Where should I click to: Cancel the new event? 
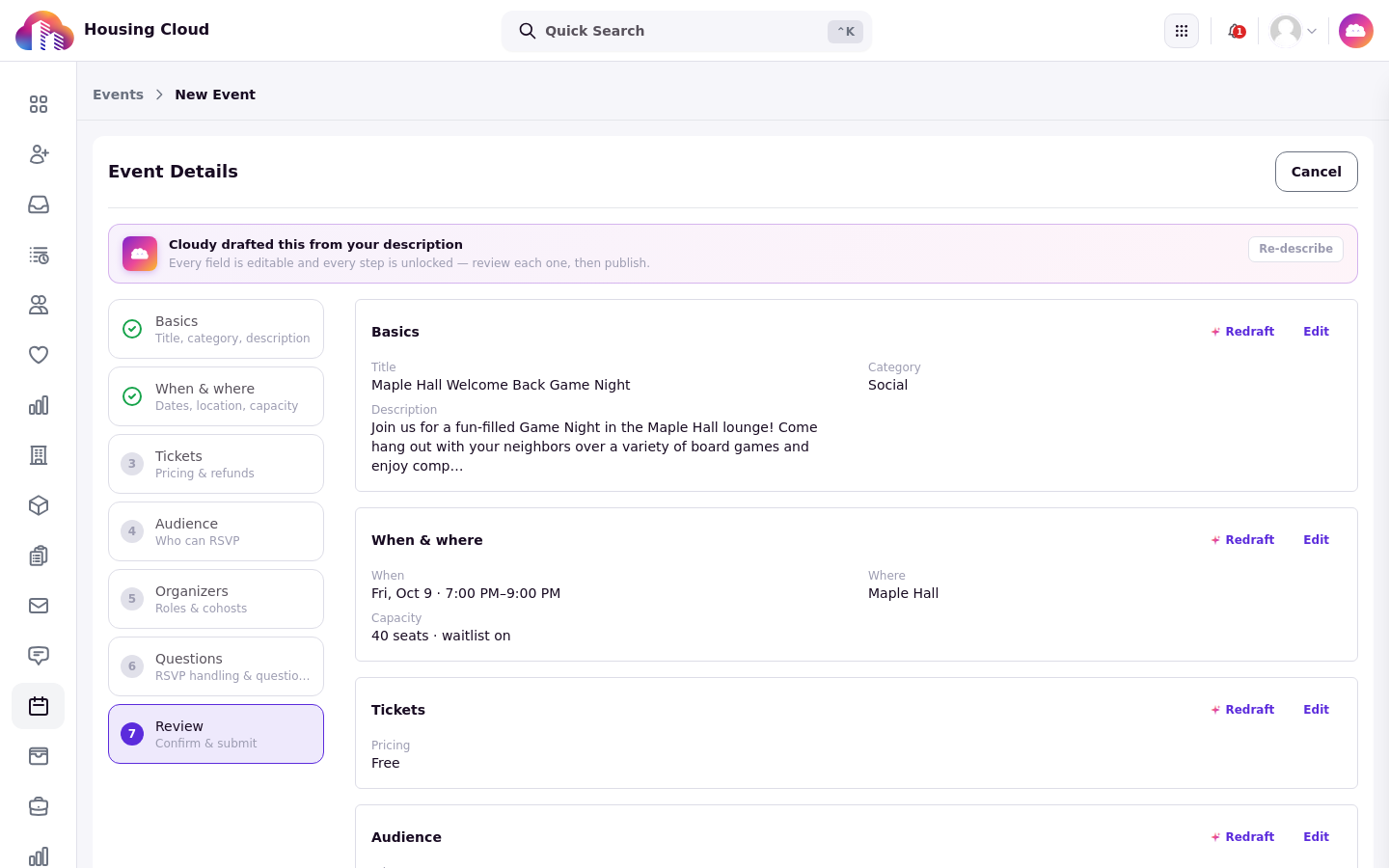click(x=1317, y=172)
